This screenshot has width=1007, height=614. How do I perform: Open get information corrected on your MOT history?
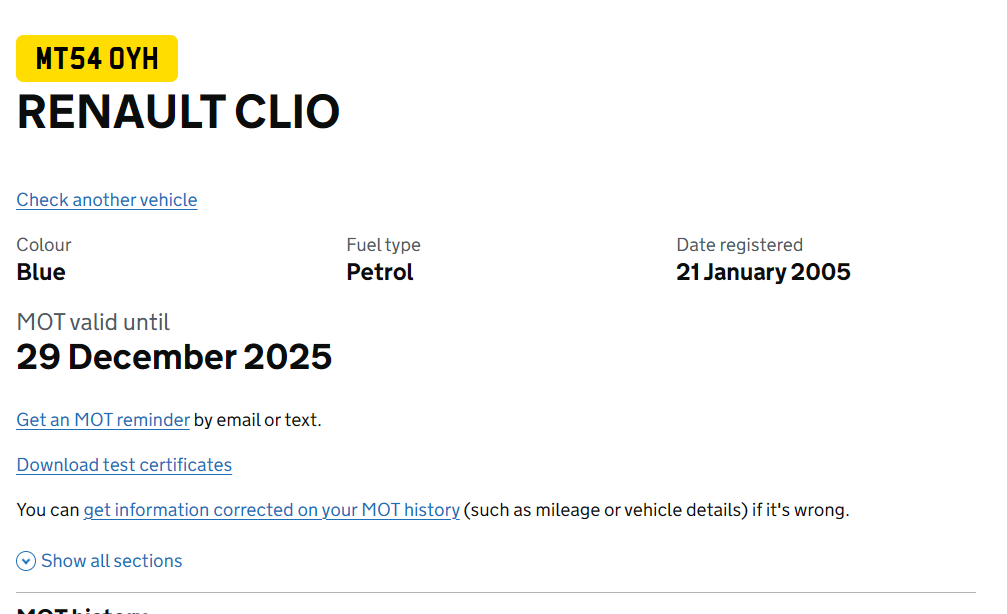272,509
